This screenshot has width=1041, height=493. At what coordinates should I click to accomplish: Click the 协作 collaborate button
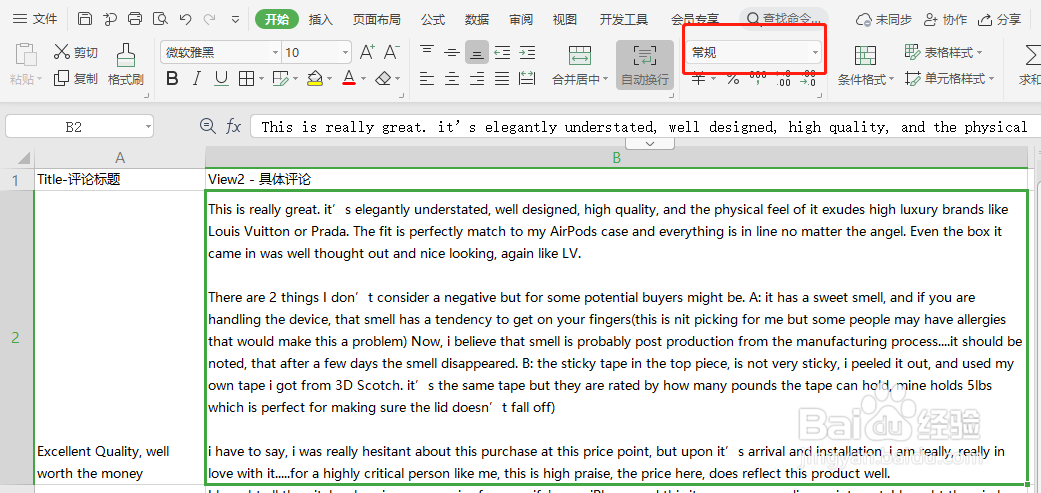point(945,20)
